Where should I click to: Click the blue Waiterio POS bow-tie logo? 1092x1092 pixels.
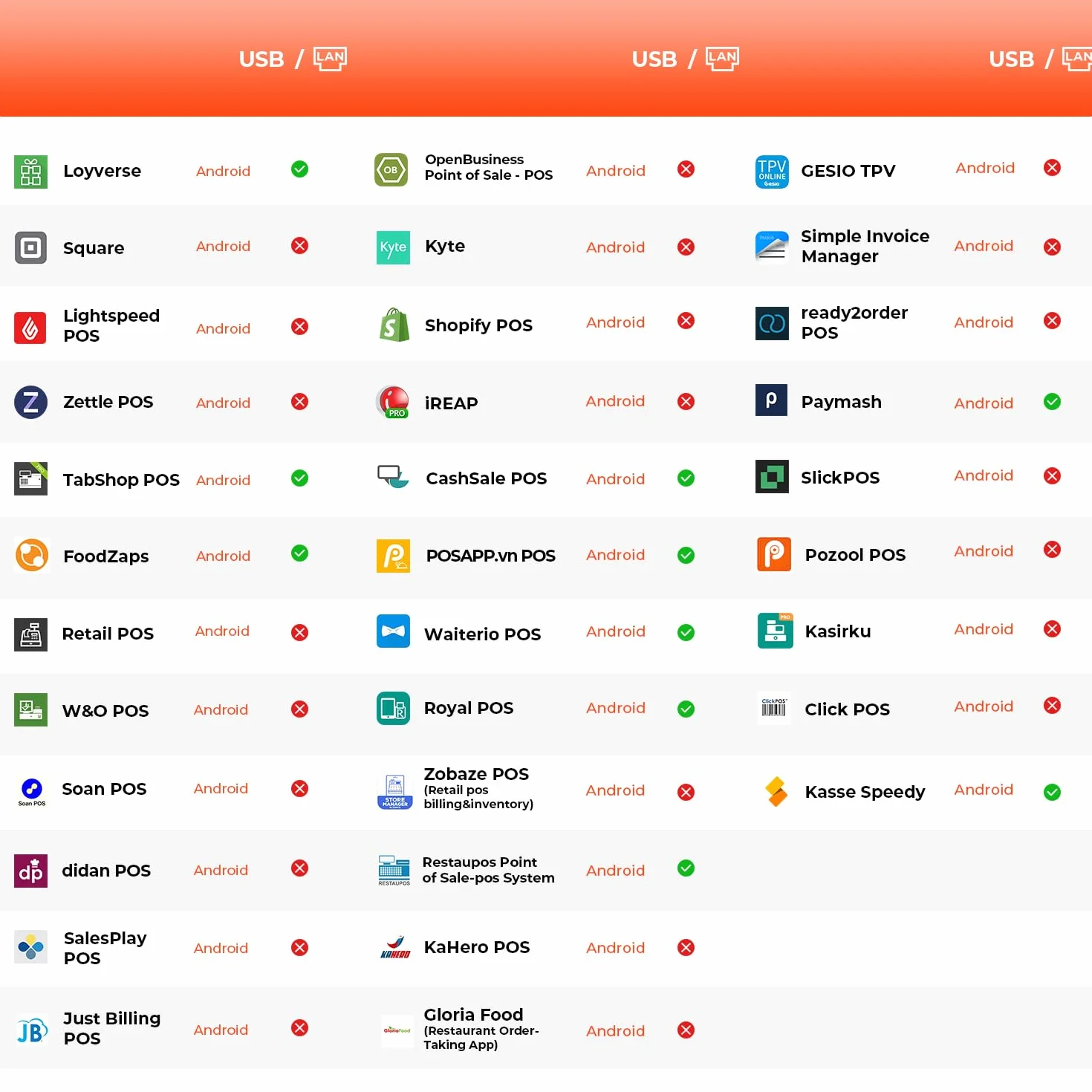[x=393, y=631]
